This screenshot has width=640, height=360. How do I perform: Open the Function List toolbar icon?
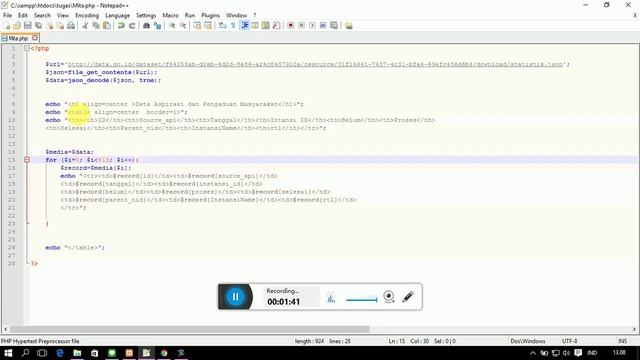pyautogui.click(x=276, y=26)
